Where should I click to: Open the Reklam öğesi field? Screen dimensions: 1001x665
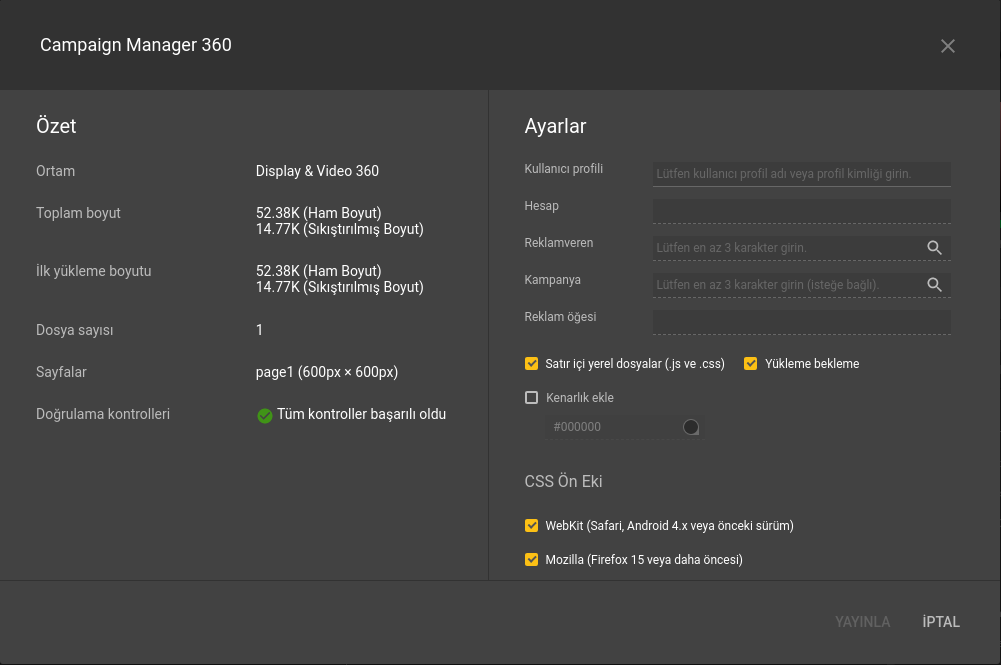coord(801,322)
